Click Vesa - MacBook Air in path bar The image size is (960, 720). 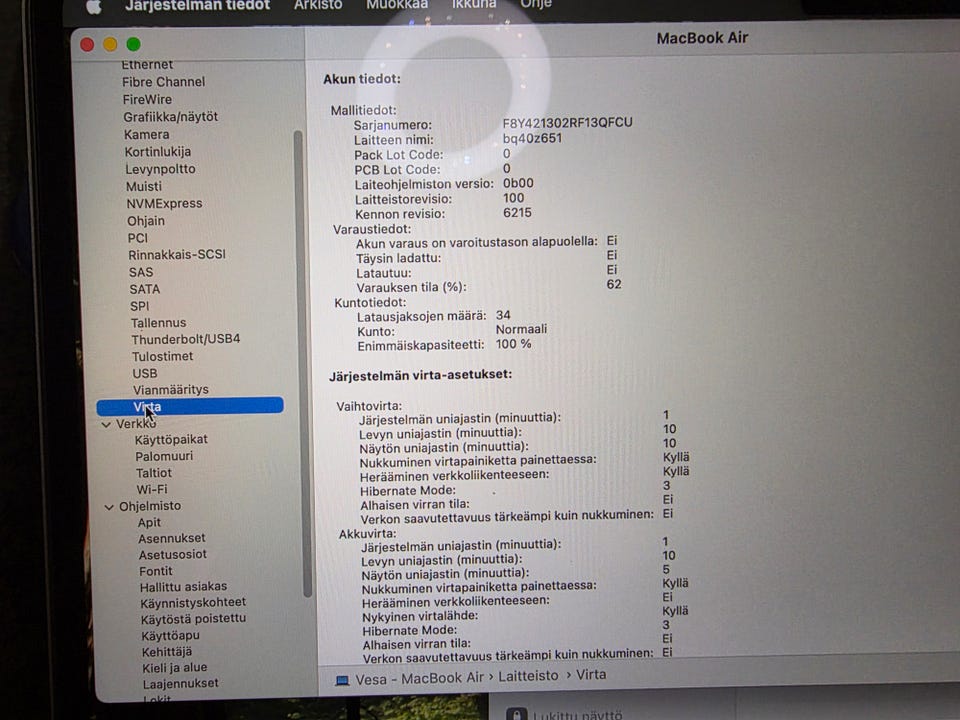(419, 678)
